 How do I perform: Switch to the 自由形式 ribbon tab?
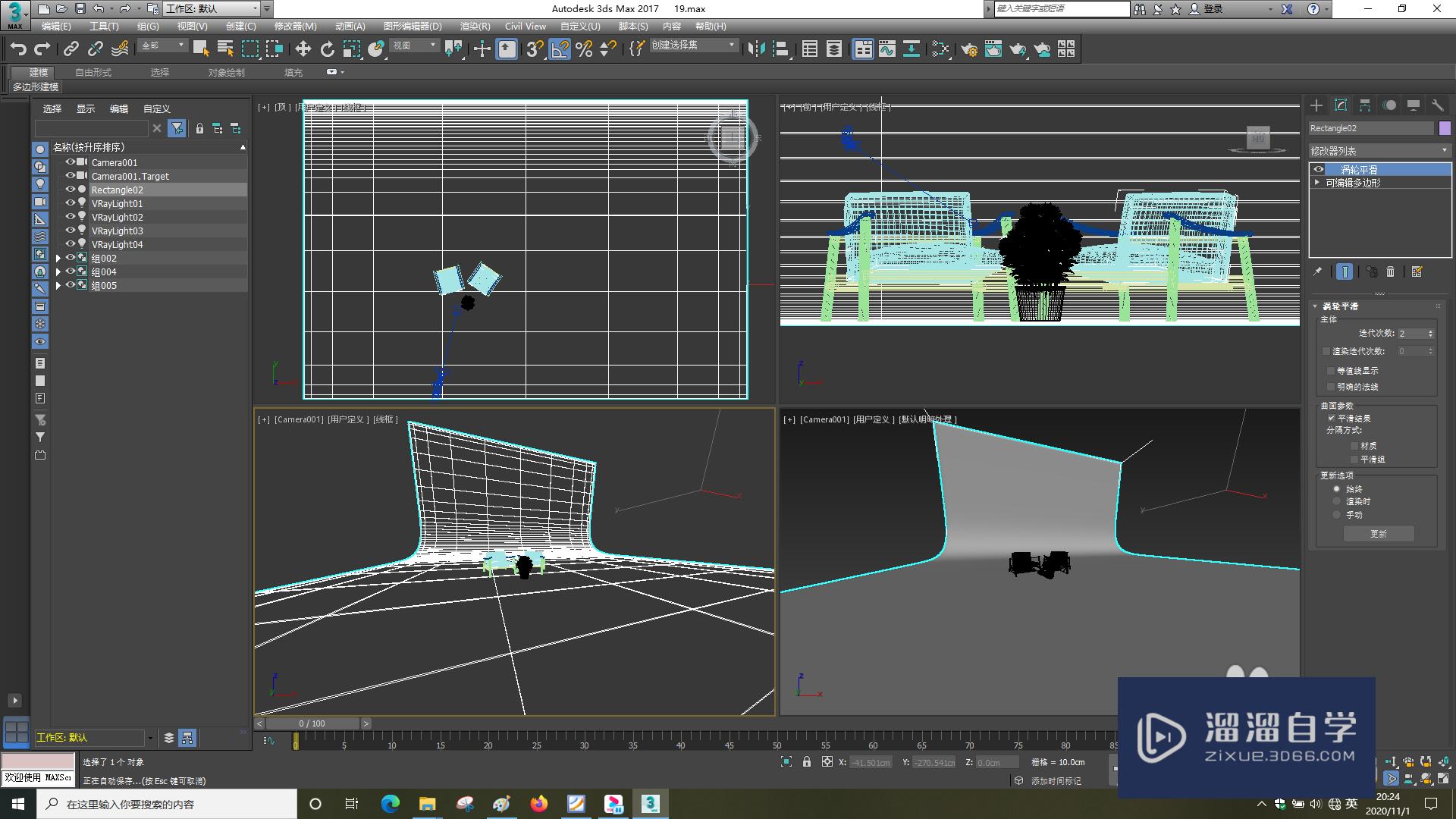(93, 72)
